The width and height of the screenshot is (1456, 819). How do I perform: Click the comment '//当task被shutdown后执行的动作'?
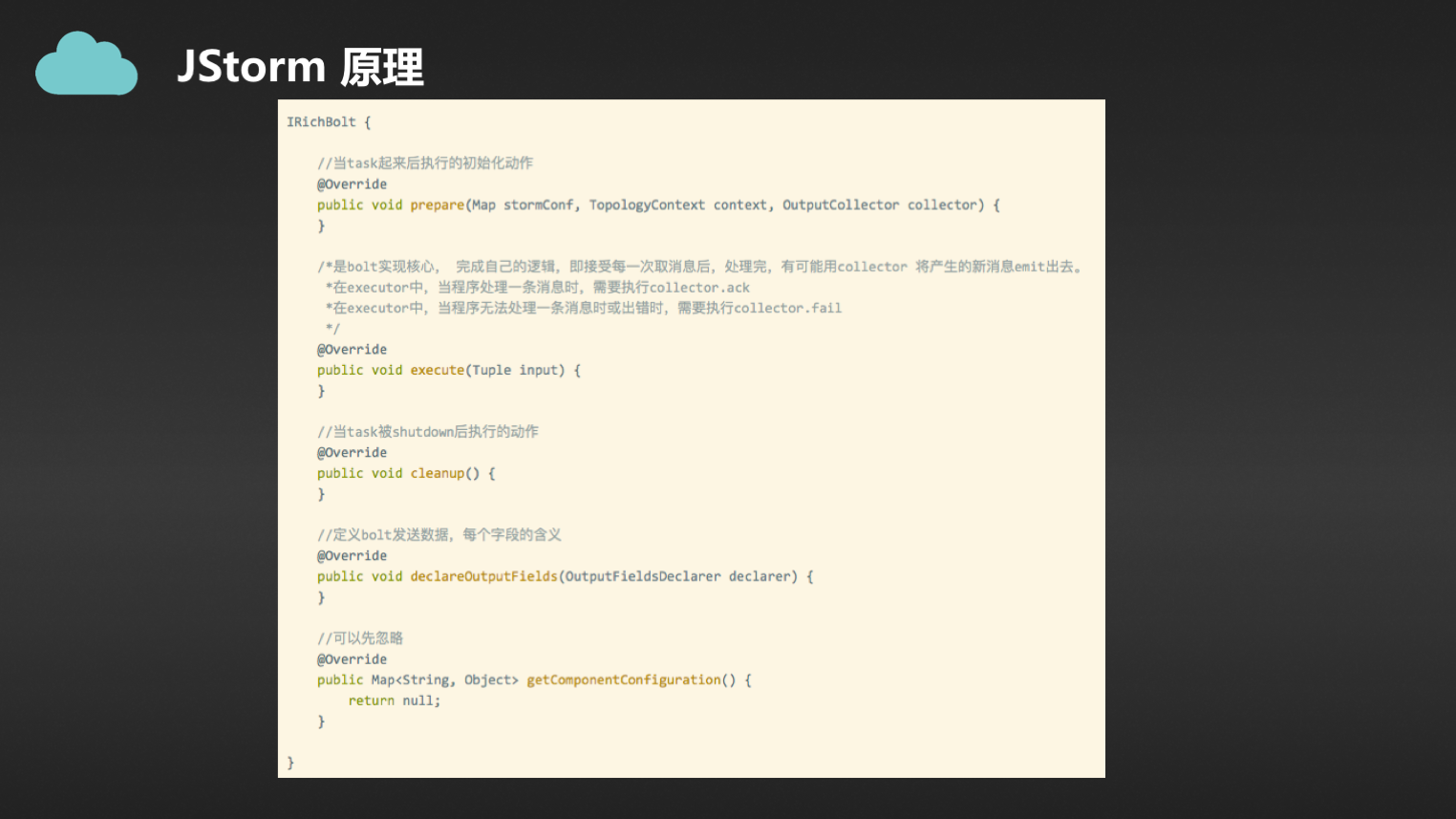coord(428,432)
